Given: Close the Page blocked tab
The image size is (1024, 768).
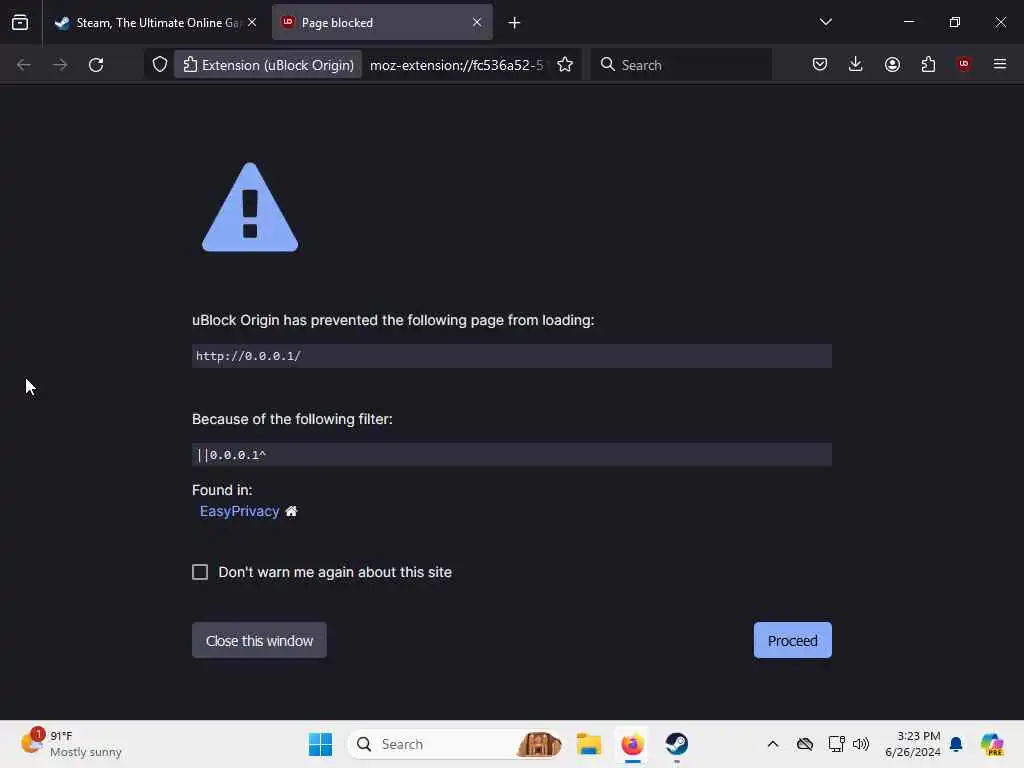Looking at the screenshot, I should pyautogui.click(x=477, y=23).
